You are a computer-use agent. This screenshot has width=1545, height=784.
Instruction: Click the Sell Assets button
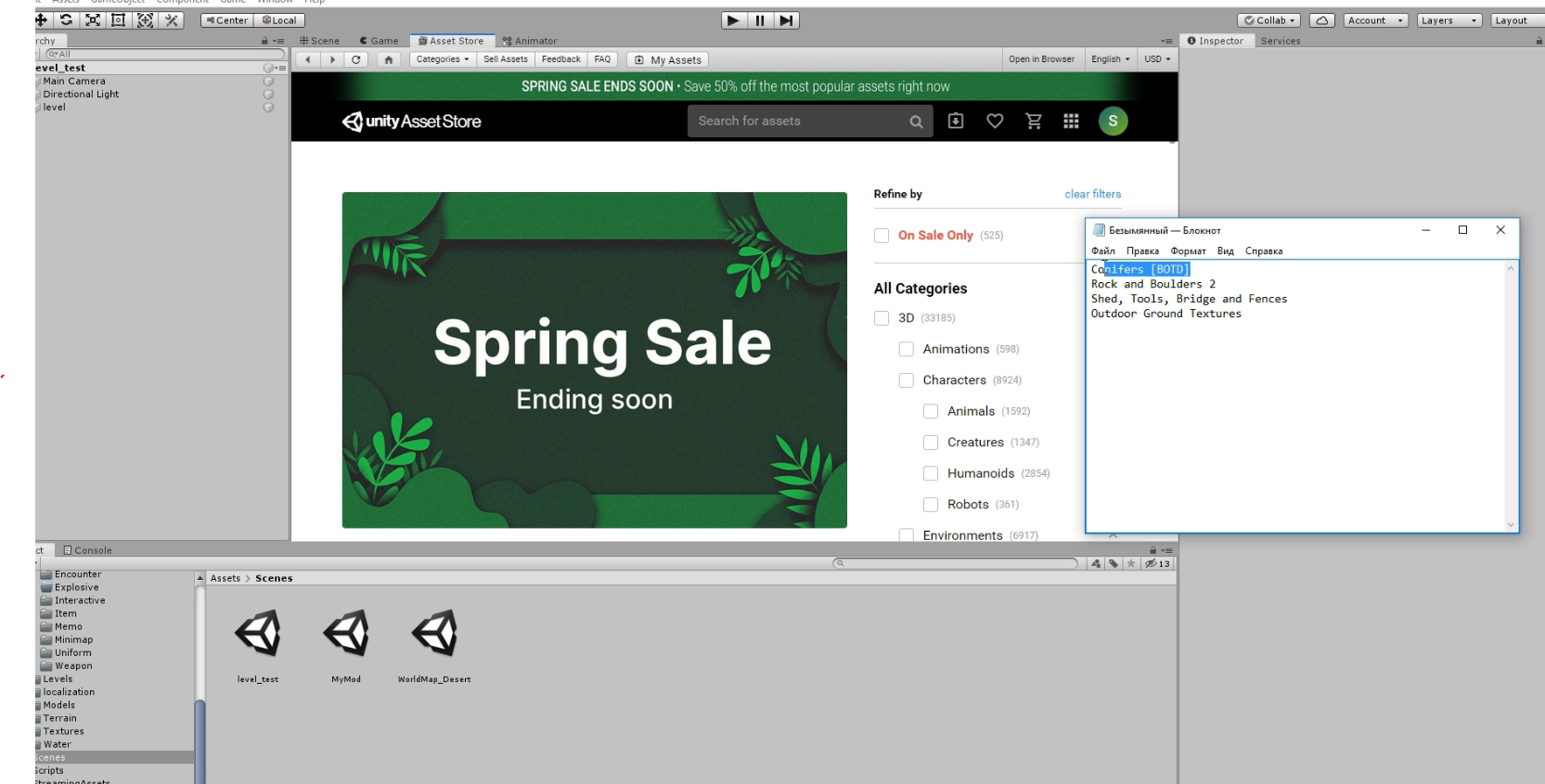(506, 59)
